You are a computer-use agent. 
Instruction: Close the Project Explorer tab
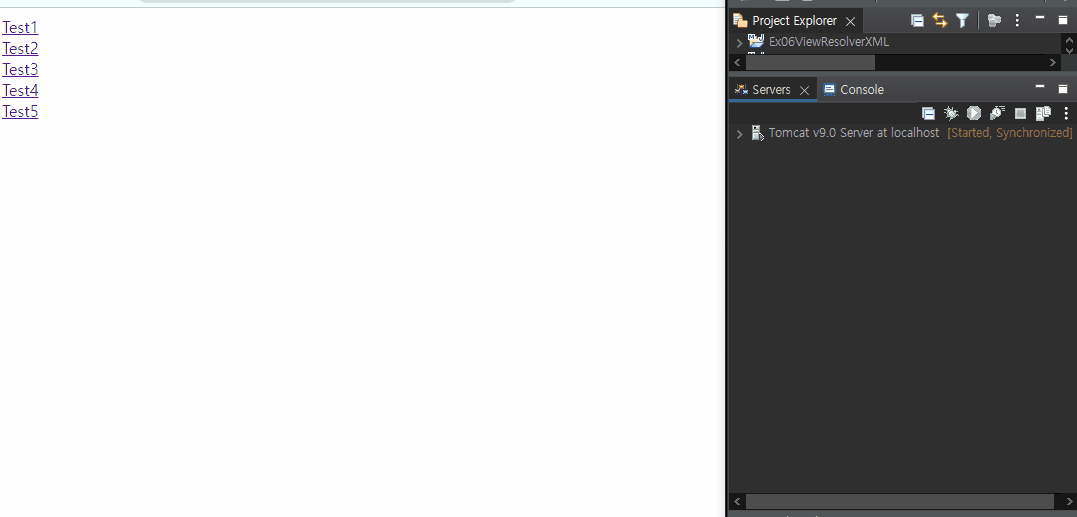(x=850, y=21)
